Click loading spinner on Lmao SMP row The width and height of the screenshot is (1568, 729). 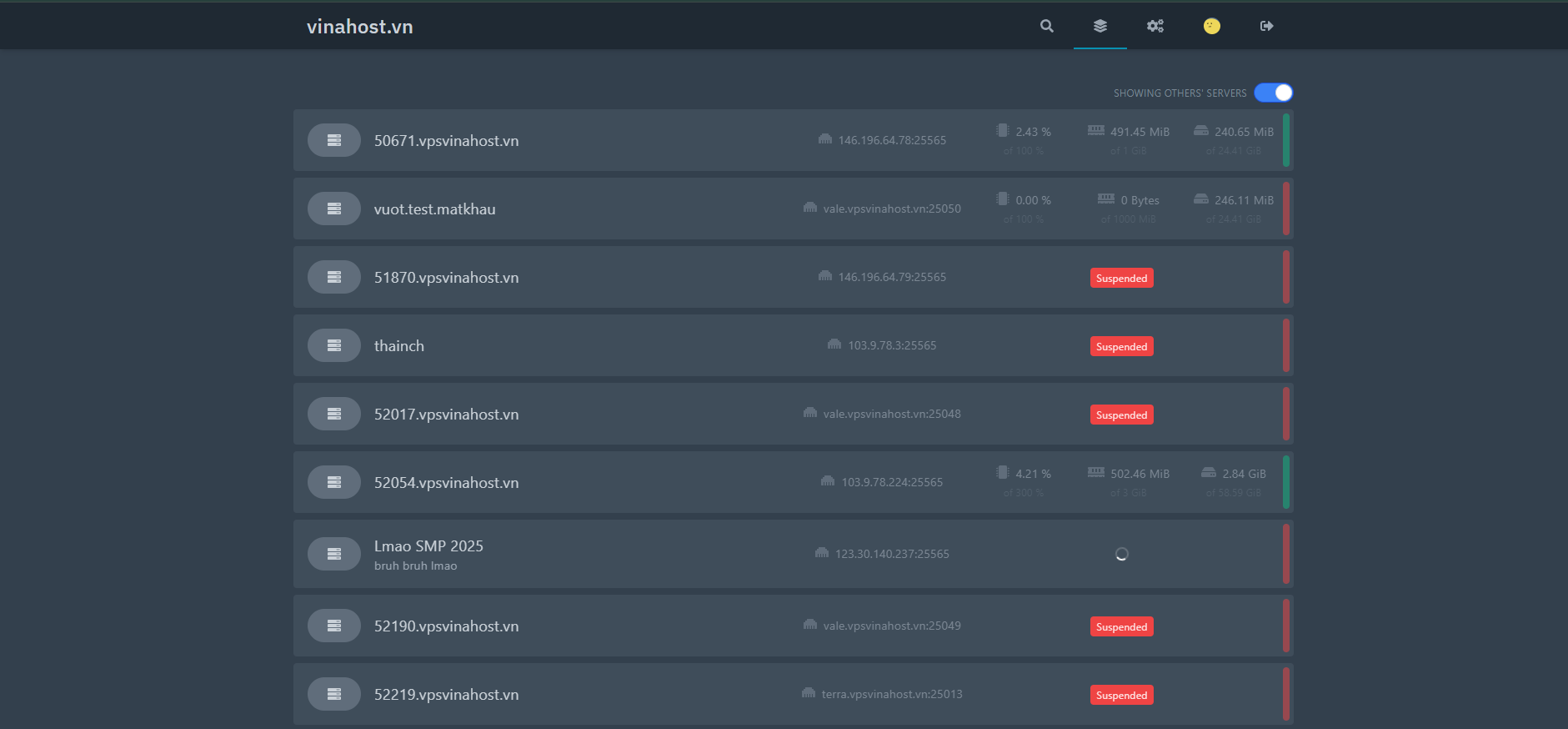[x=1121, y=554]
